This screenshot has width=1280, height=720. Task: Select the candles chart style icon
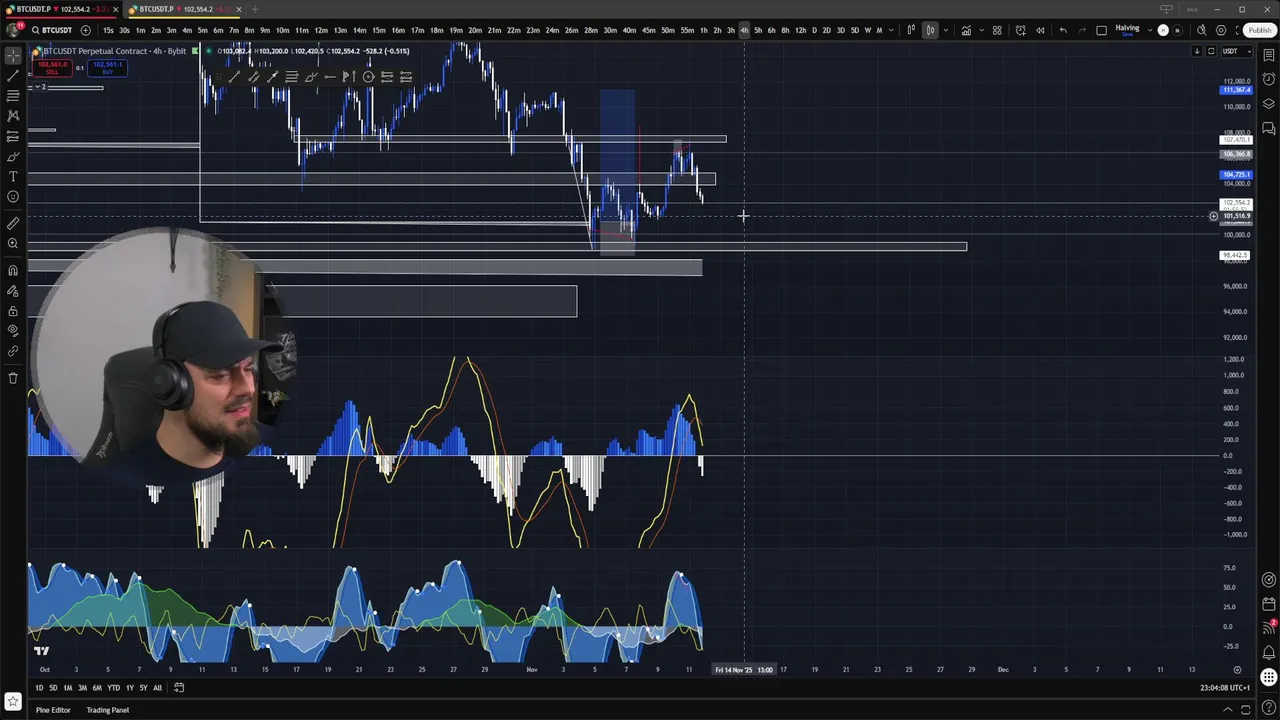coord(930,30)
